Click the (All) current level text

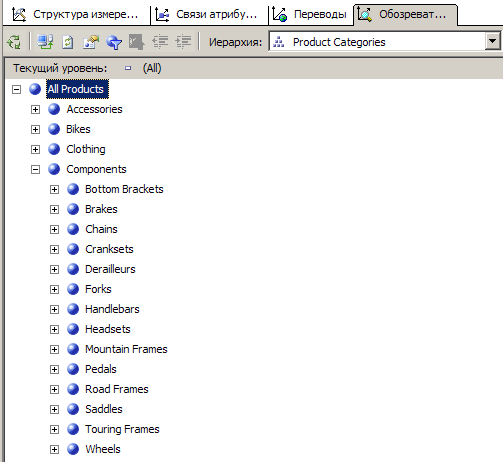click(x=152, y=68)
